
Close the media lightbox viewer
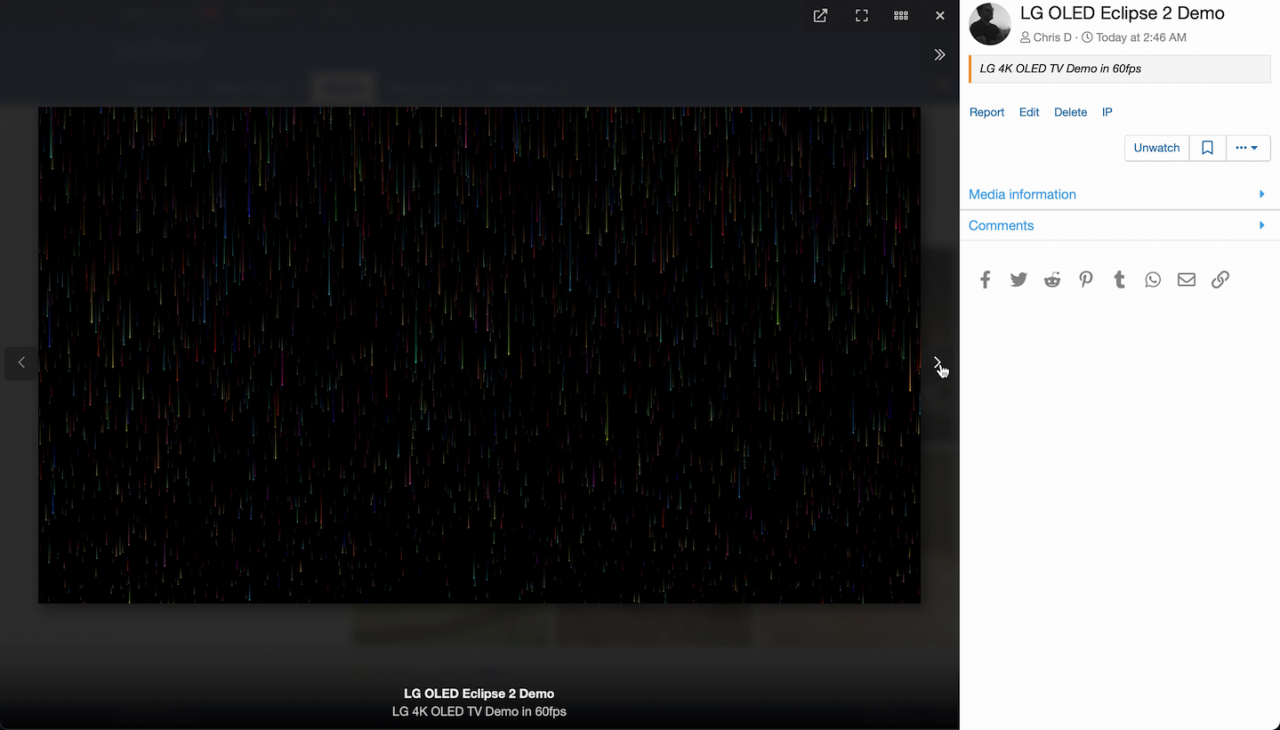940,16
